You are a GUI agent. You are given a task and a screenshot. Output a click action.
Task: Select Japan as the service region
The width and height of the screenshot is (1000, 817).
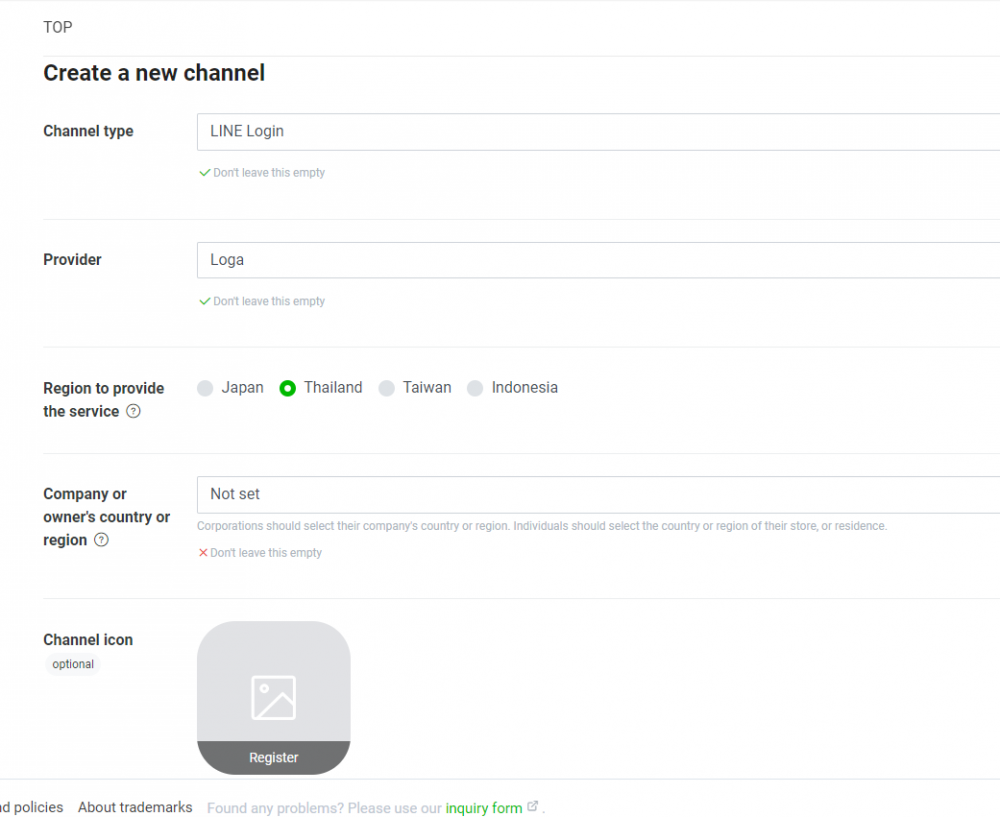point(205,388)
